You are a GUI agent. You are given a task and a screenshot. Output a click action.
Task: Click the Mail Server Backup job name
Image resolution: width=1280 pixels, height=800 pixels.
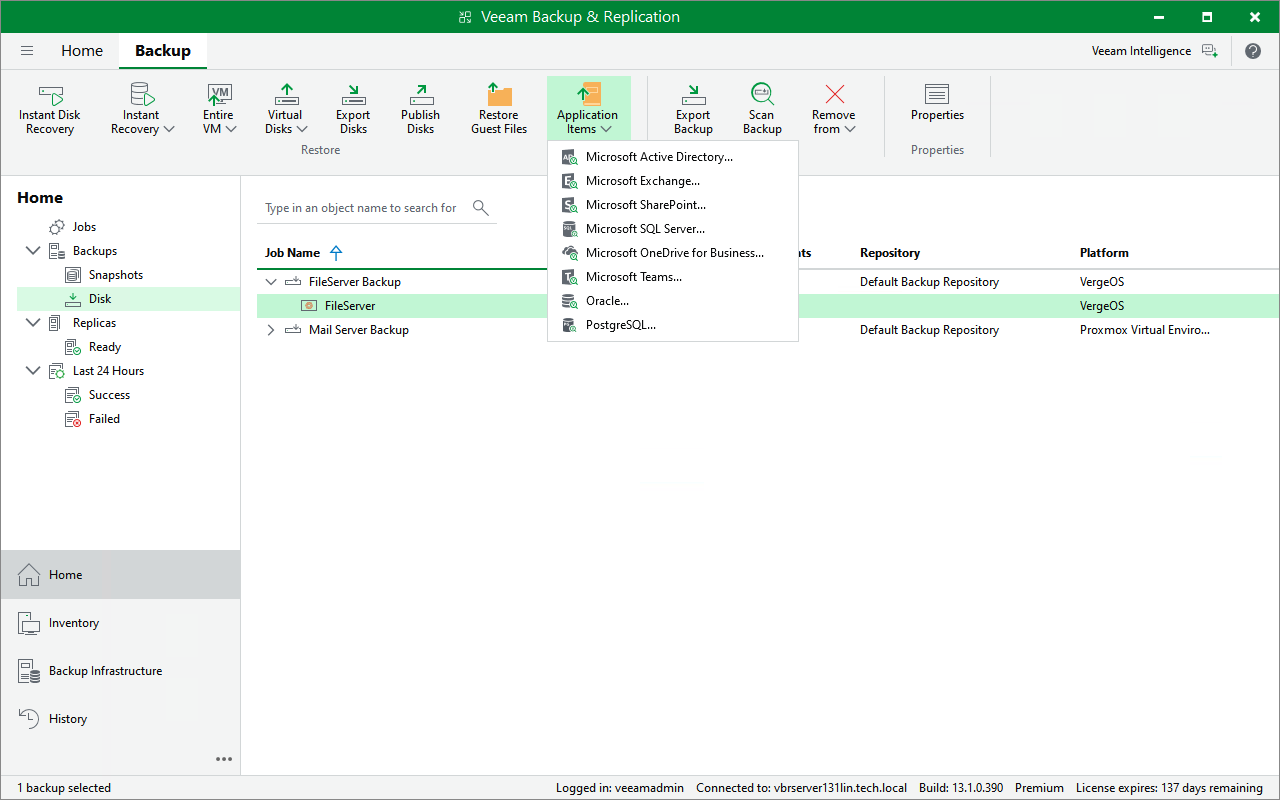[359, 330]
